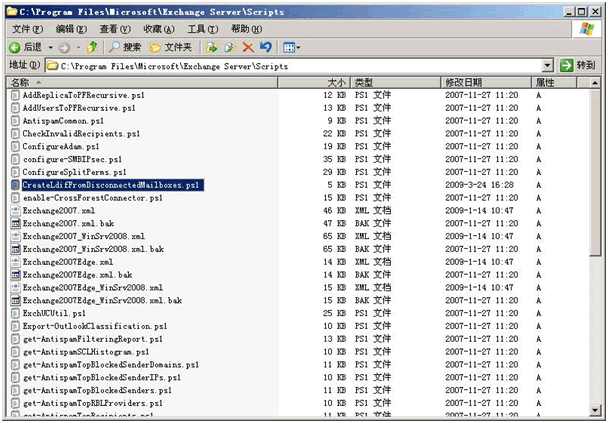
Task: Click the ExchUCUtil.ps1 file icon
Action: click(15, 313)
